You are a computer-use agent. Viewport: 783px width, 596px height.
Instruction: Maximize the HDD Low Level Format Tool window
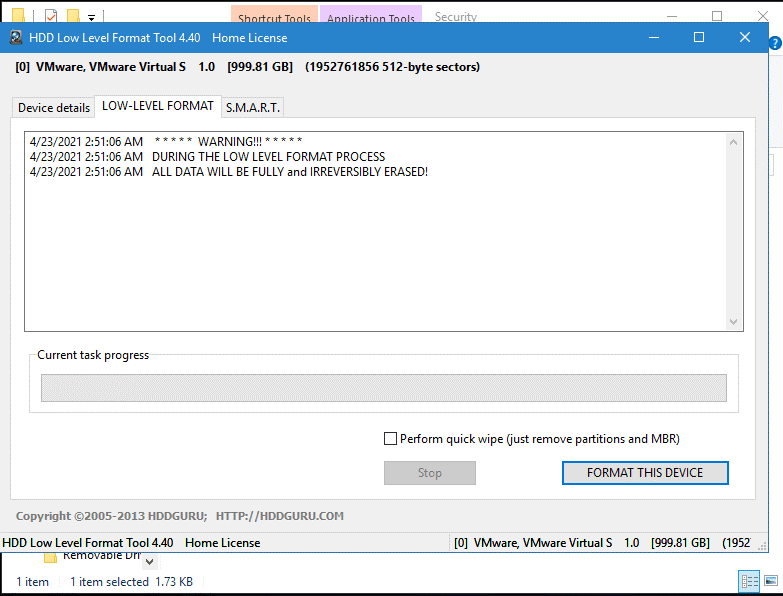[699, 37]
